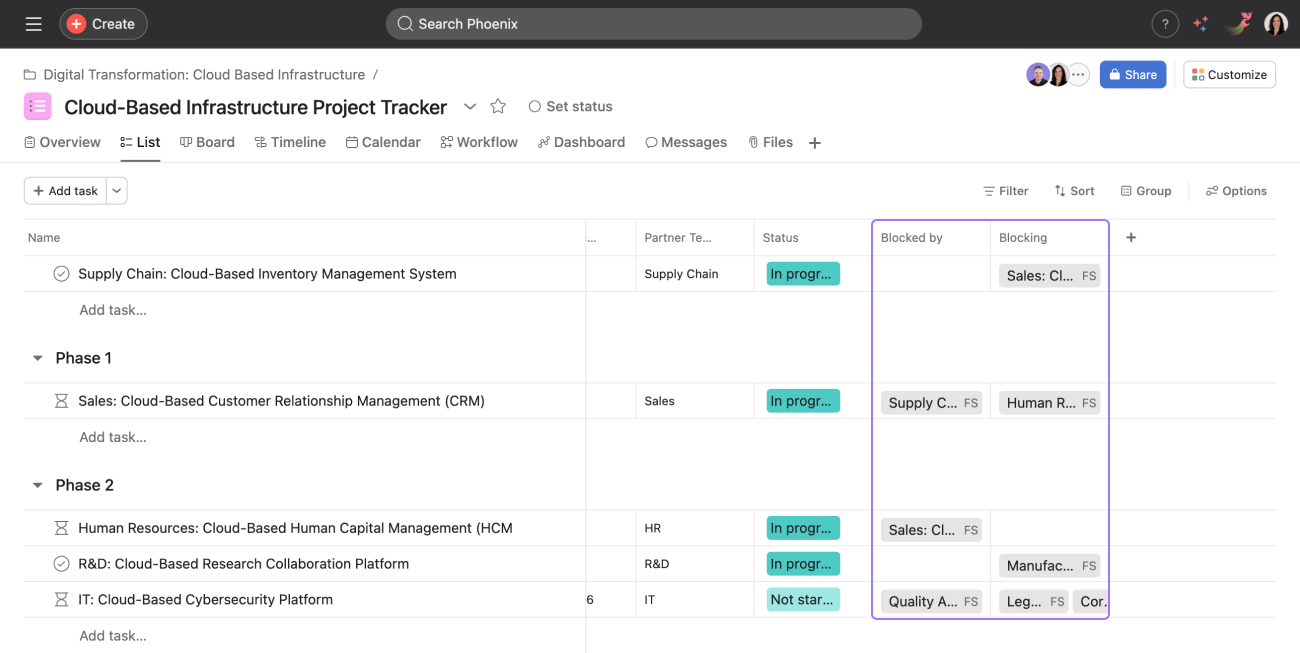
Task: Star the project as favorite
Action: click(x=498, y=106)
